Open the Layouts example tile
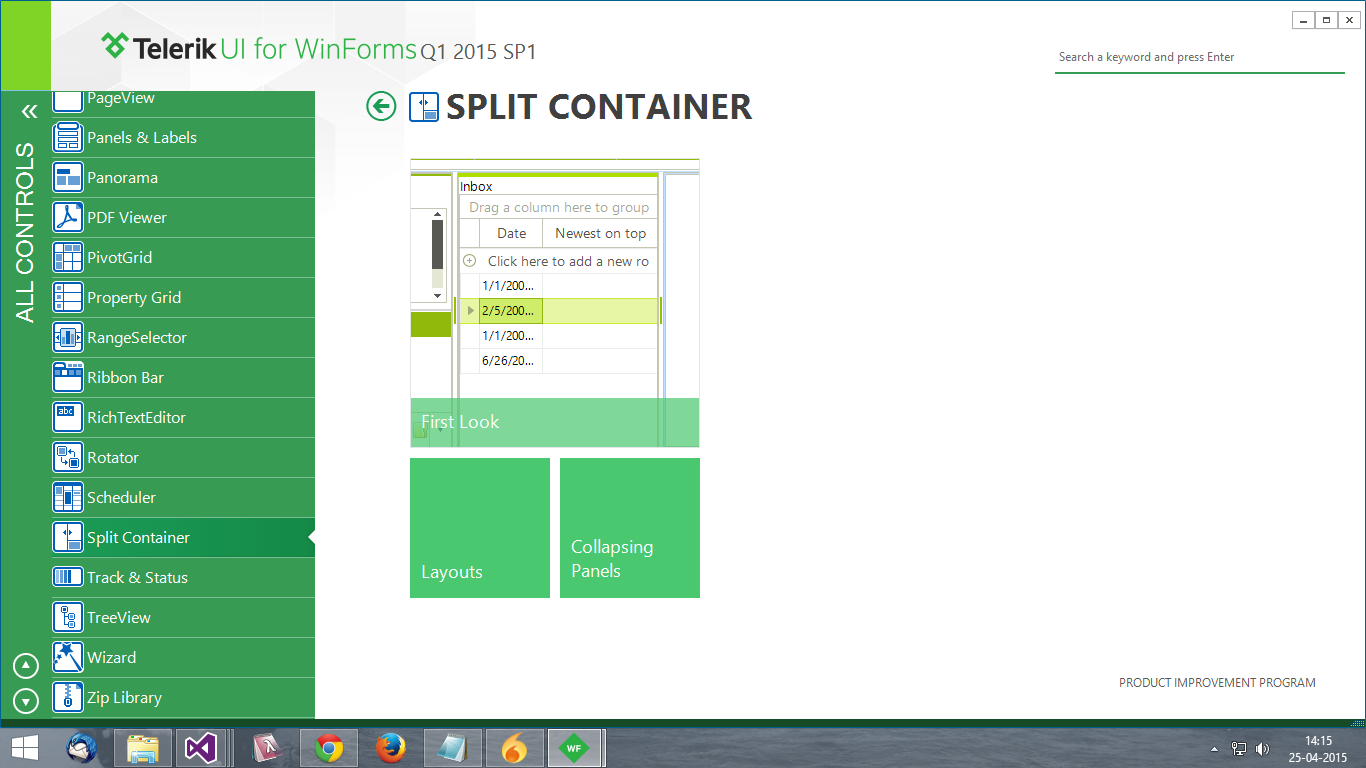Image resolution: width=1366 pixels, height=768 pixels. pos(480,528)
